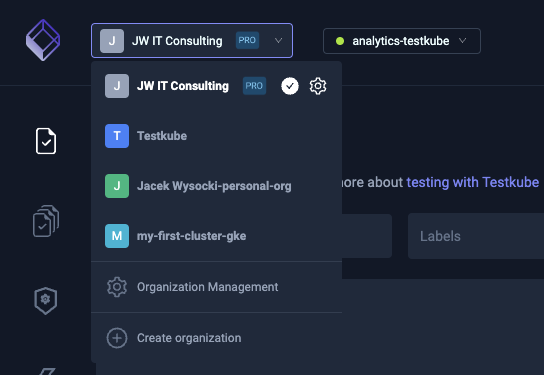Click the selected checkmark on JW IT Consulting
This screenshot has height=375, width=544.
pyautogui.click(x=290, y=86)
